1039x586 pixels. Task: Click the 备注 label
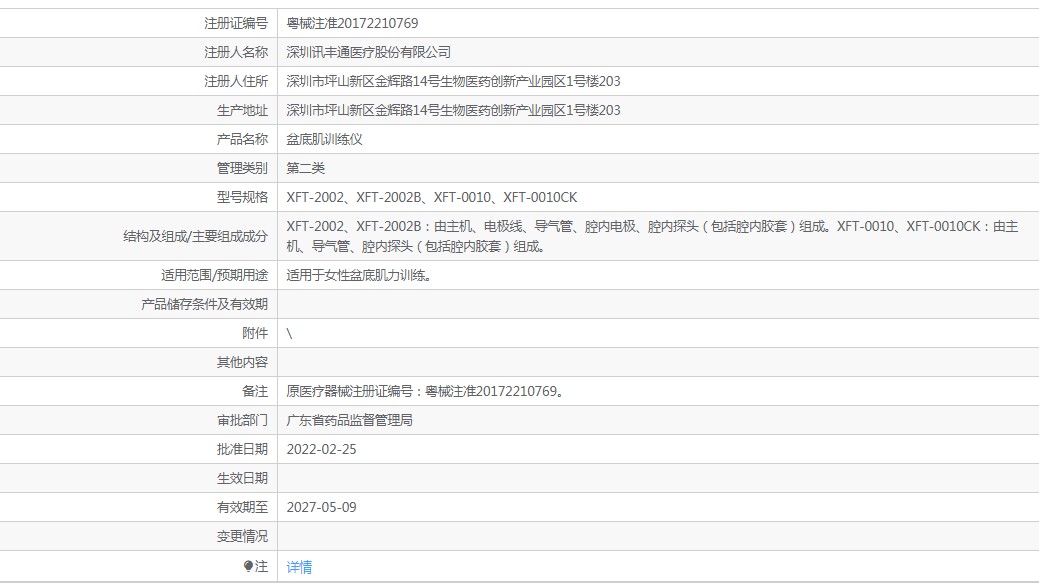pos(255,392)
